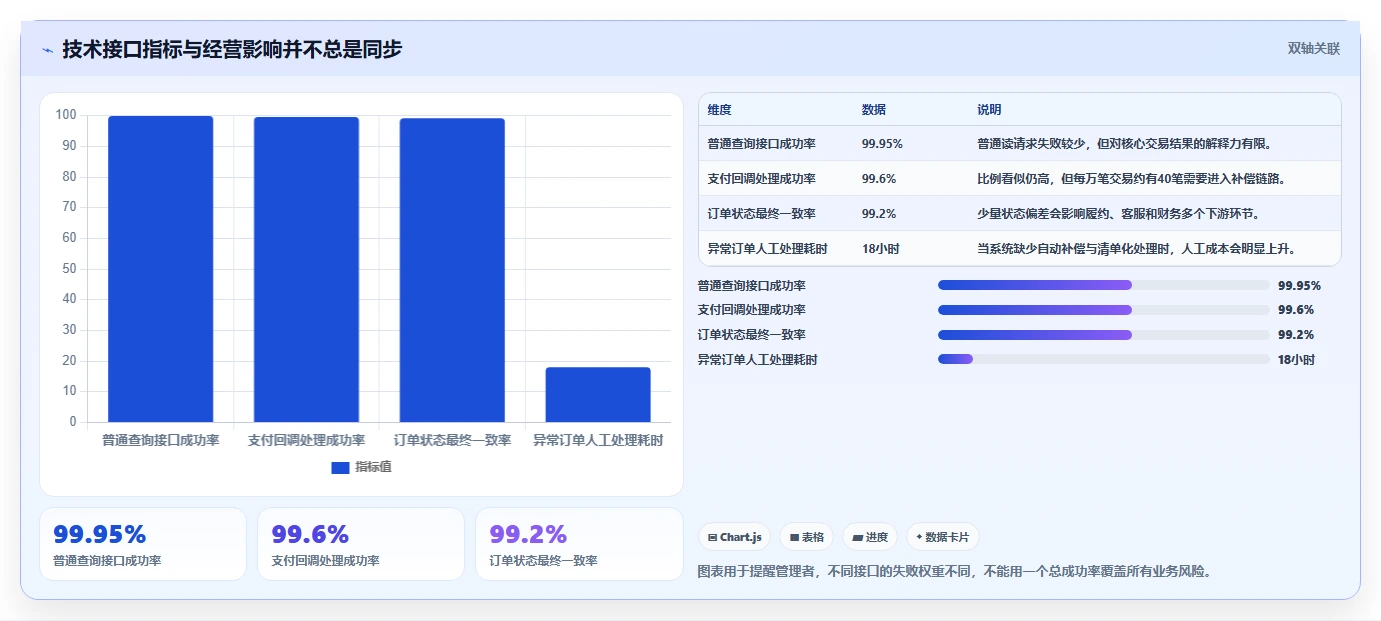
Task: Toggle the 指标值 legend label
Action: point(373,467)
